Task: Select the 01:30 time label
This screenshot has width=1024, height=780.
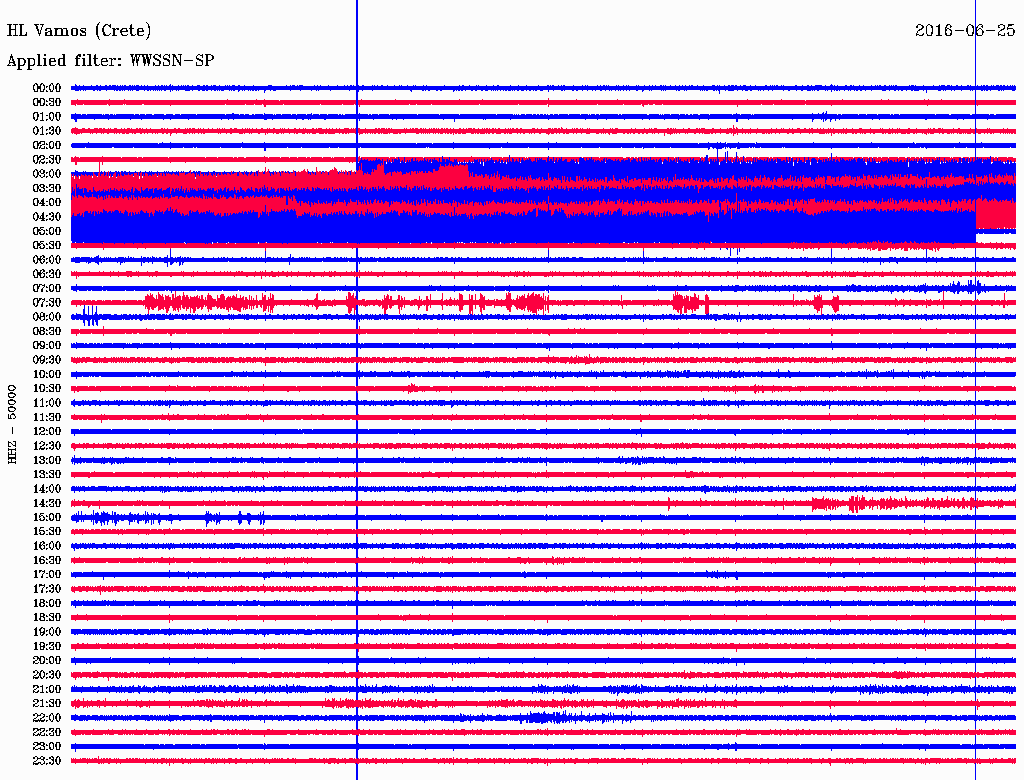Action: [x=47, y=131]
